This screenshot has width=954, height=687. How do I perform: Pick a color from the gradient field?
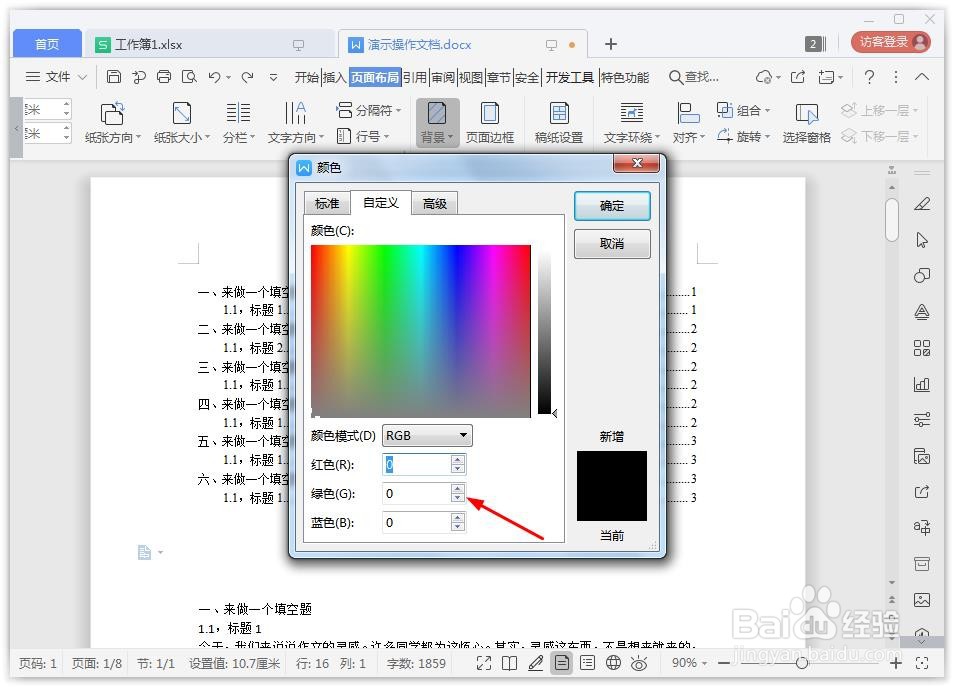(x=420, y=330)
